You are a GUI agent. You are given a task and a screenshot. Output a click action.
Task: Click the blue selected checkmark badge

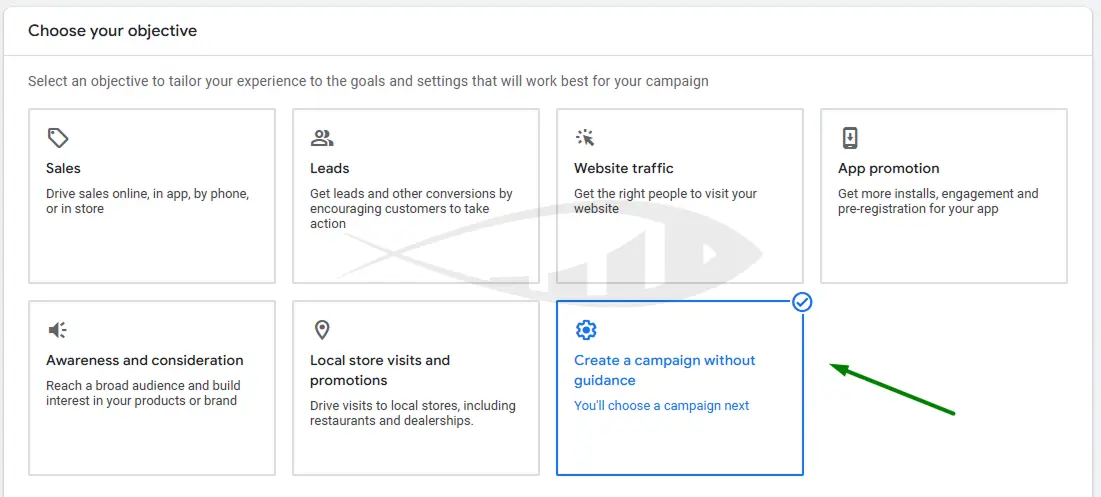pos(802,302)
